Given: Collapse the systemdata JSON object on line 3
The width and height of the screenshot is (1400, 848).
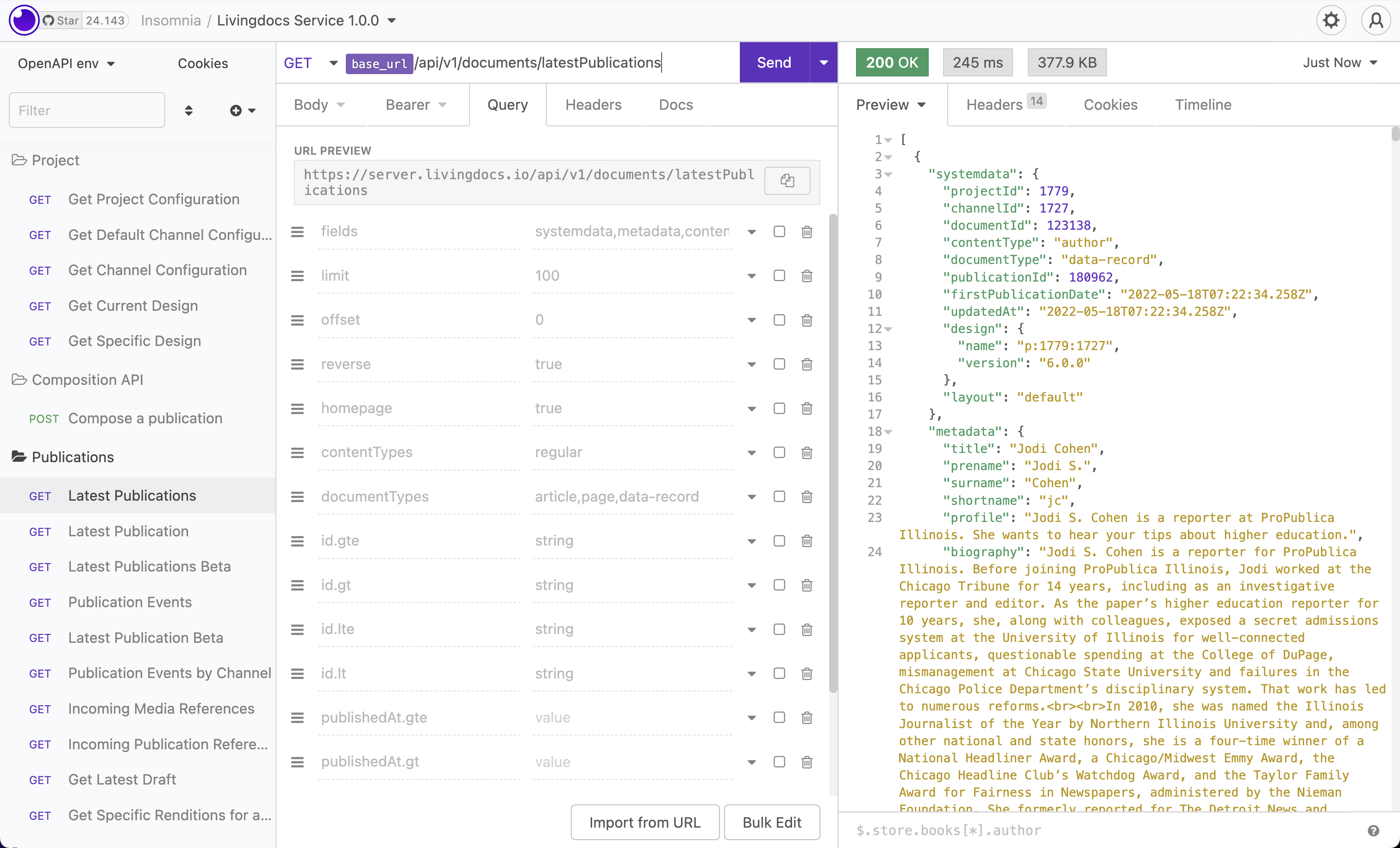Looking at the screenshot, I should coord(888,175).
